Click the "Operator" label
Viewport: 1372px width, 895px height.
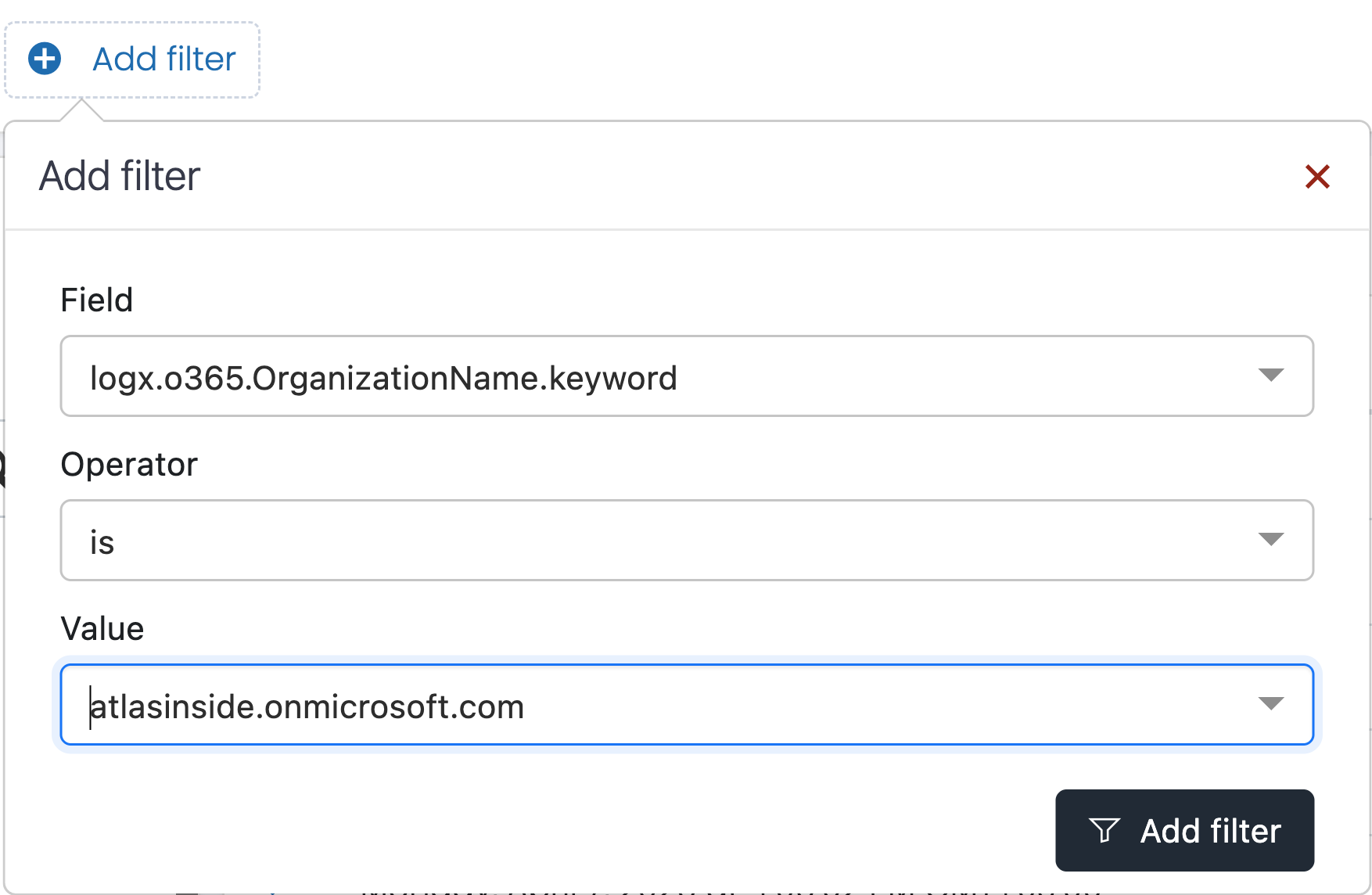point(129,465)
